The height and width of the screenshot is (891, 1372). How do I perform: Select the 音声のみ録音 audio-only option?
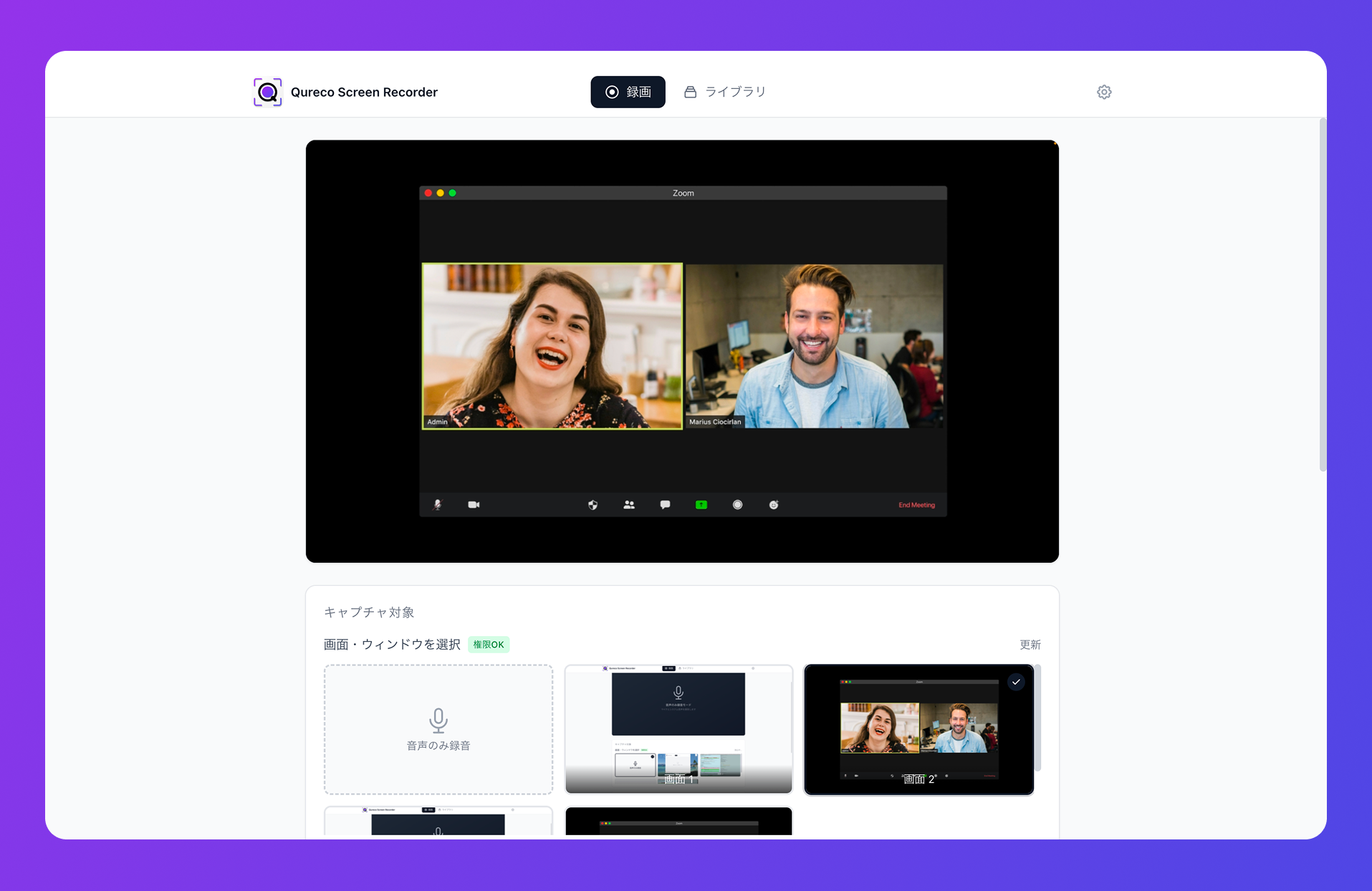coord(438,729)
